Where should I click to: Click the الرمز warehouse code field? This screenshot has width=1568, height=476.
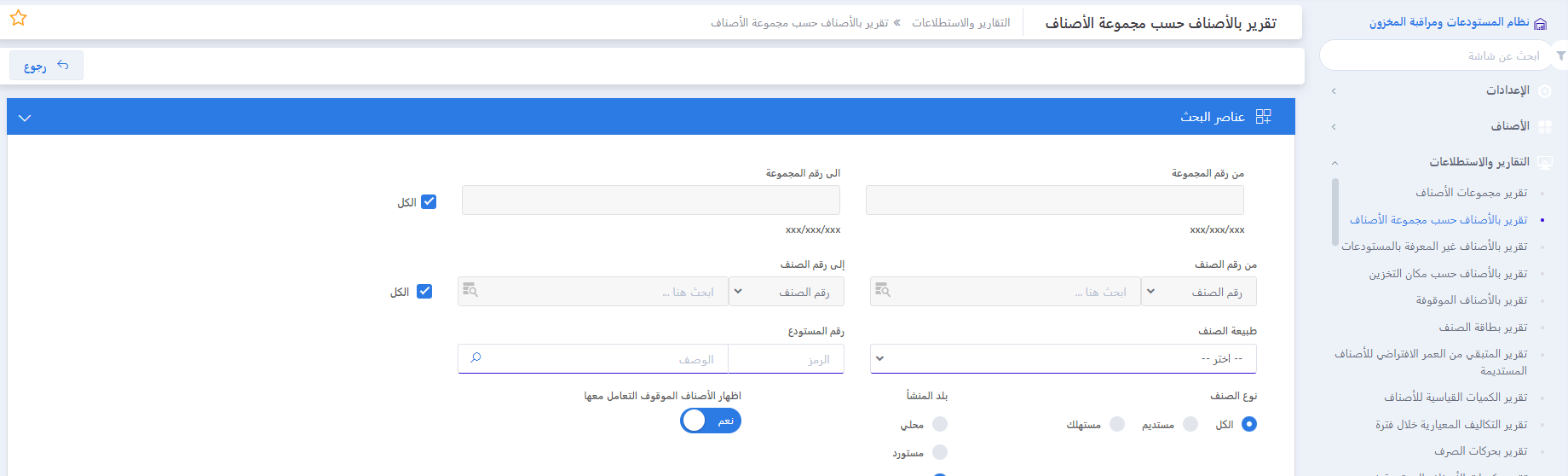click(786, 359)
